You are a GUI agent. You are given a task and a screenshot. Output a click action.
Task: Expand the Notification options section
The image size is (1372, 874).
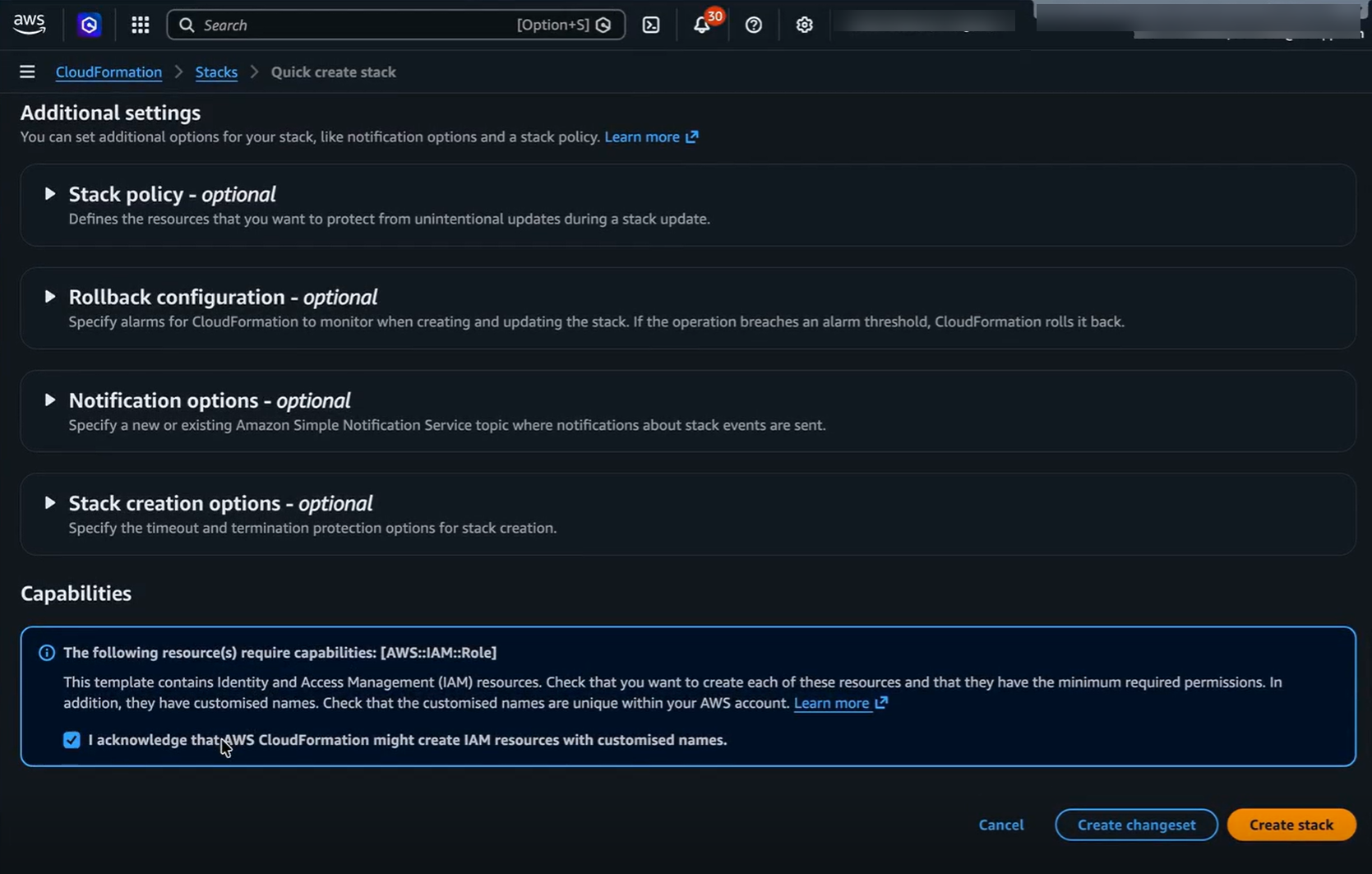49,400
